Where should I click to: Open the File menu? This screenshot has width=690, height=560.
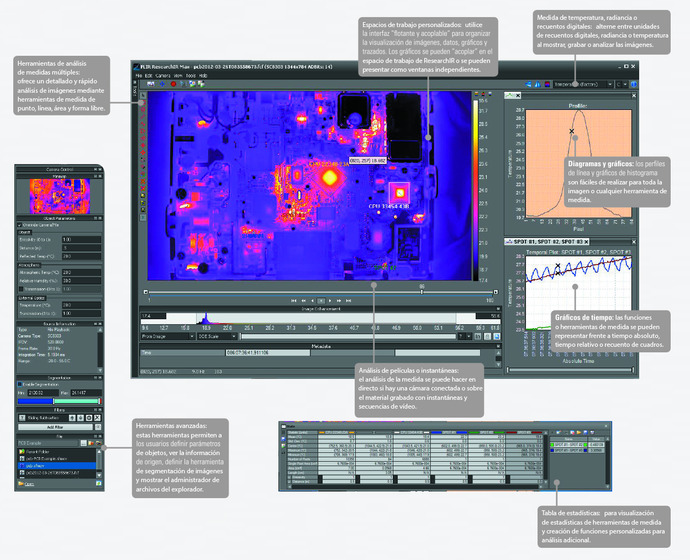tap(137, 76)
